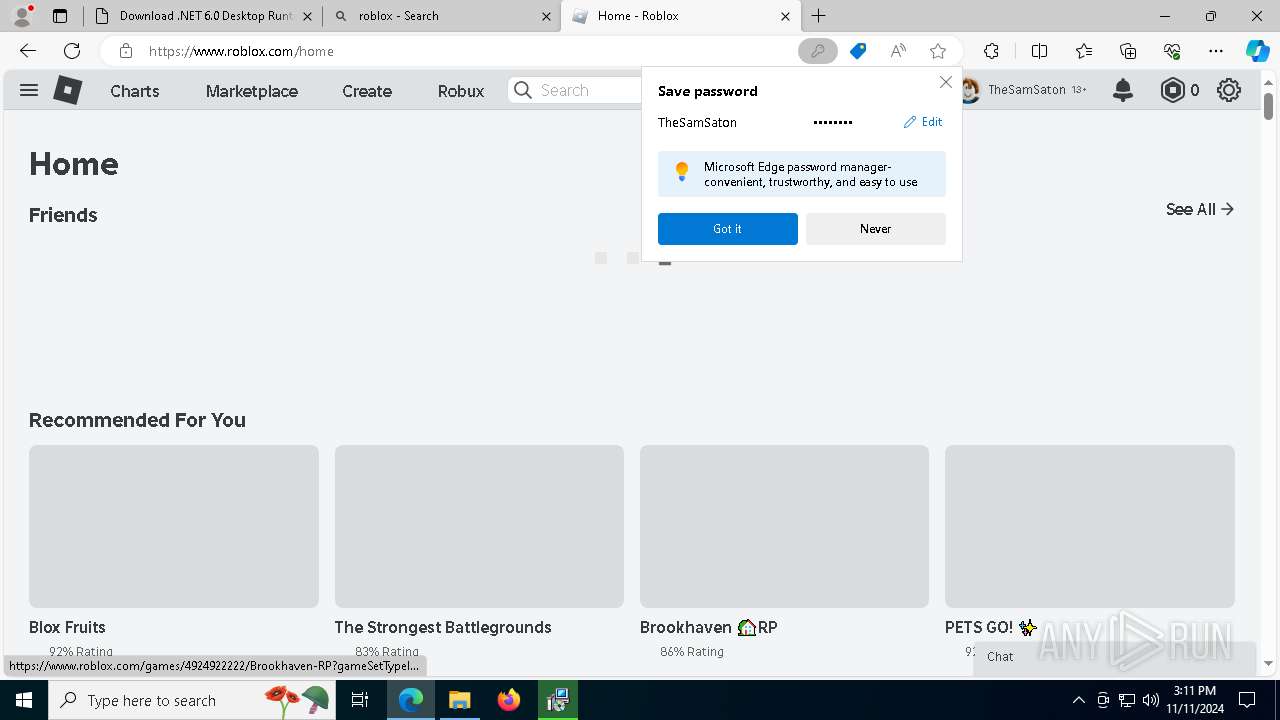Screen dimensions: 1280x720
Task: Open the Marketplace menu
Action: click(x=252, y=91)
